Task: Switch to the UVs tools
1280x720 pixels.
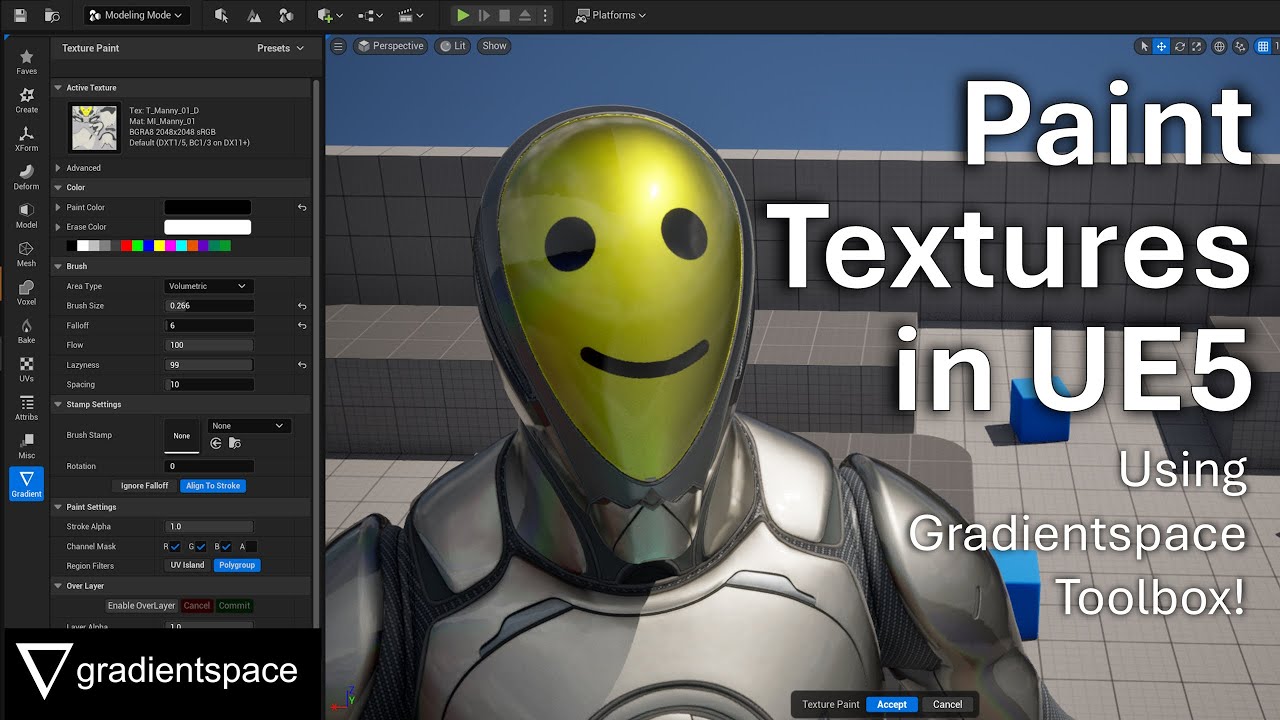Action: coord(27,369)
